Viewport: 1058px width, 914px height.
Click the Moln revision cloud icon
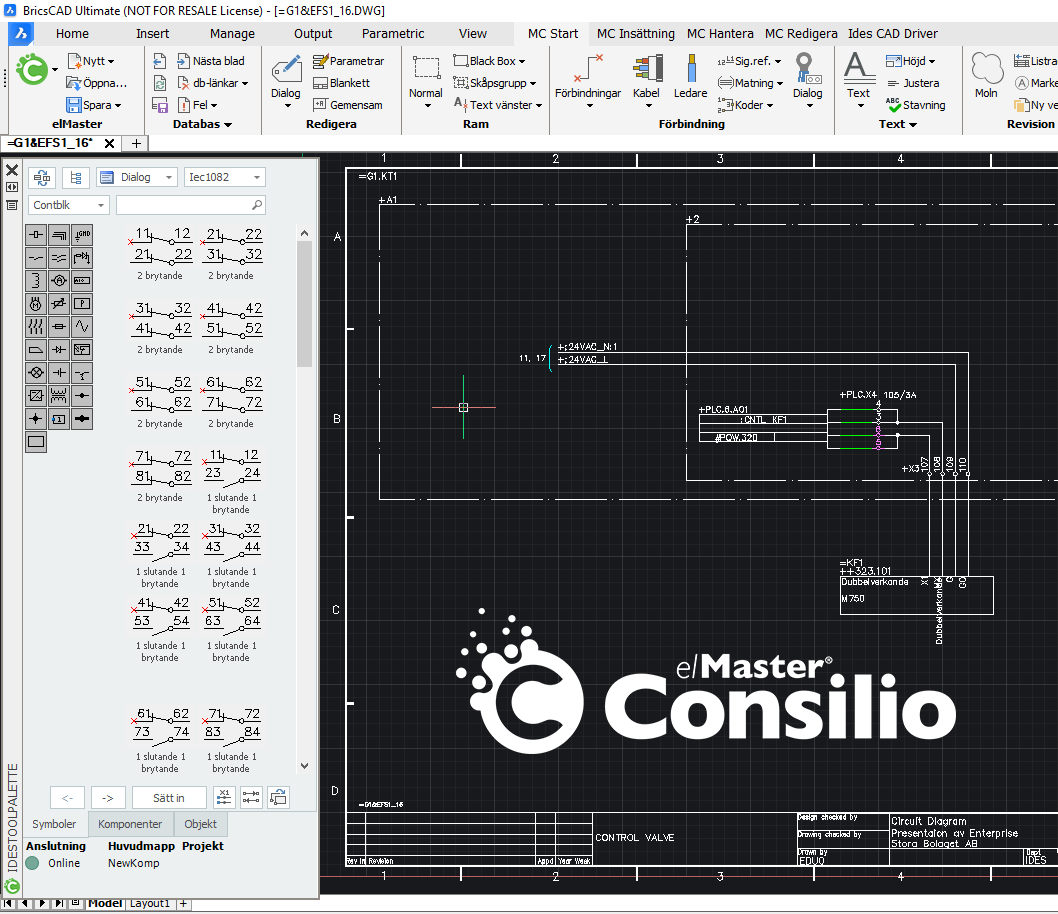point(986,77)
